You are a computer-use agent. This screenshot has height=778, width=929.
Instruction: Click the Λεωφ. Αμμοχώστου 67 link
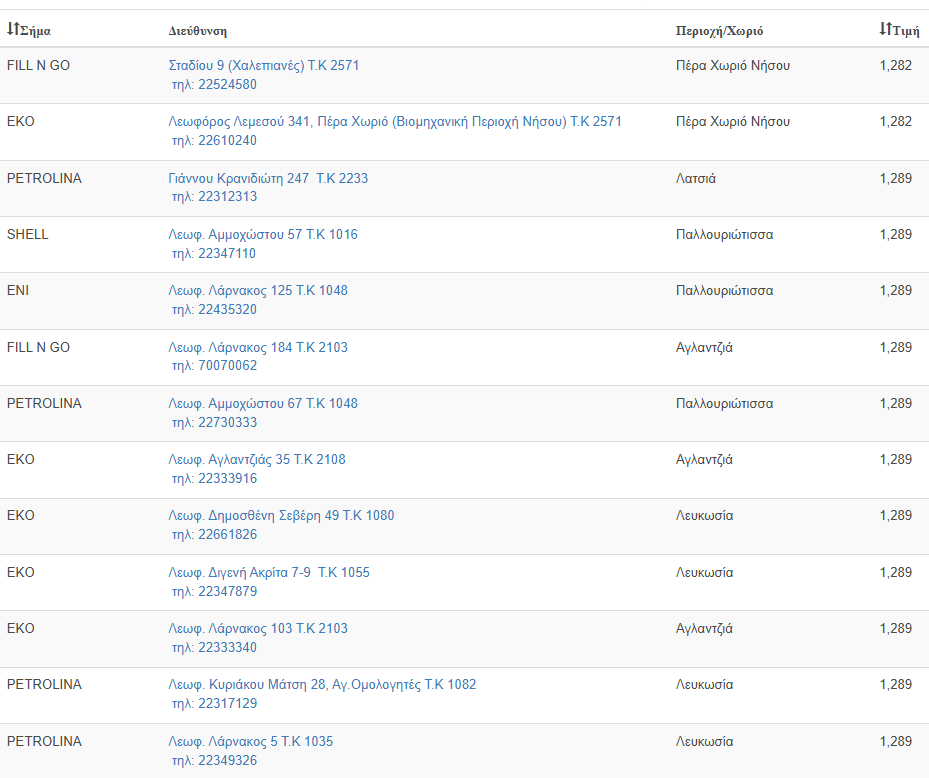click(263, 404)
